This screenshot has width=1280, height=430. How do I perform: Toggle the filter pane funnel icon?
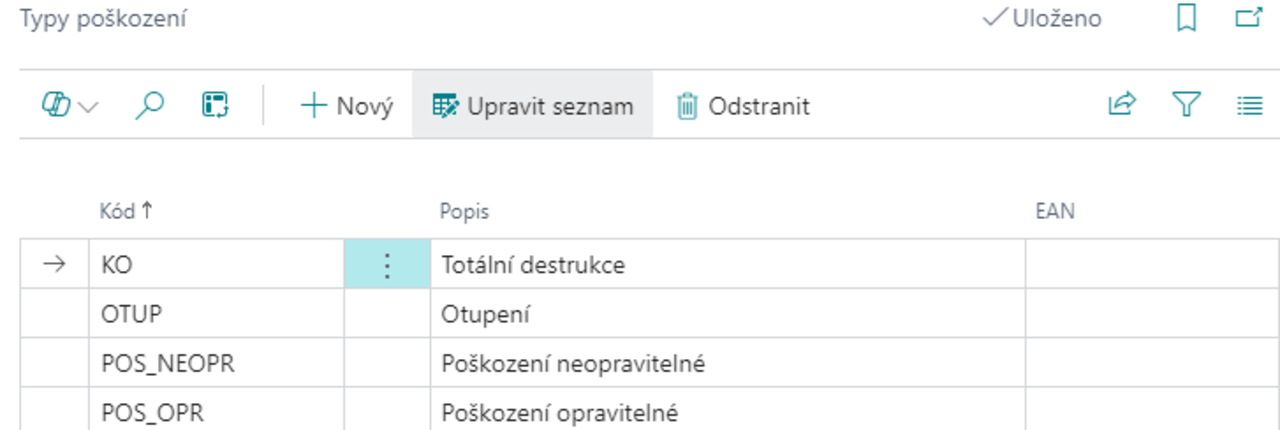(1186, 105)
